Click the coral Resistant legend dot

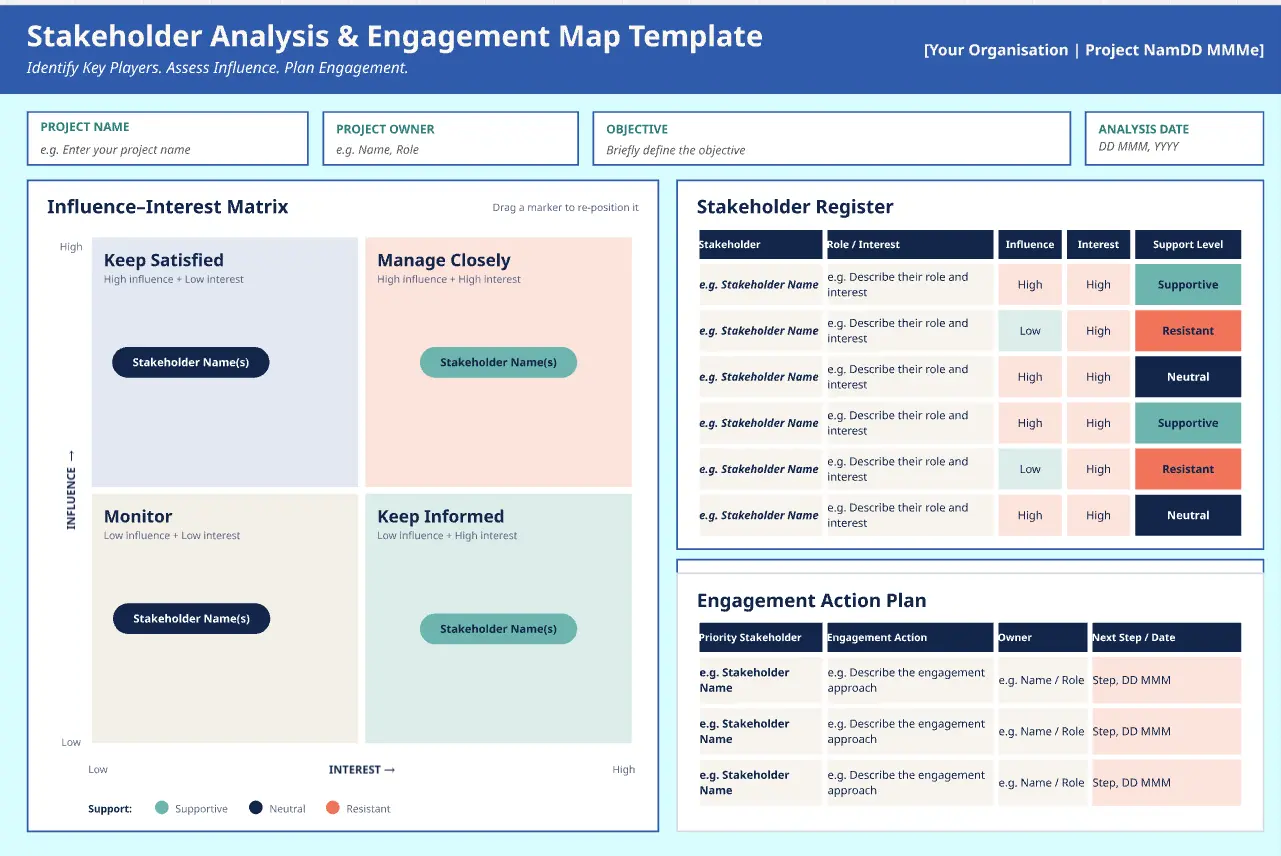coord(333,808)
